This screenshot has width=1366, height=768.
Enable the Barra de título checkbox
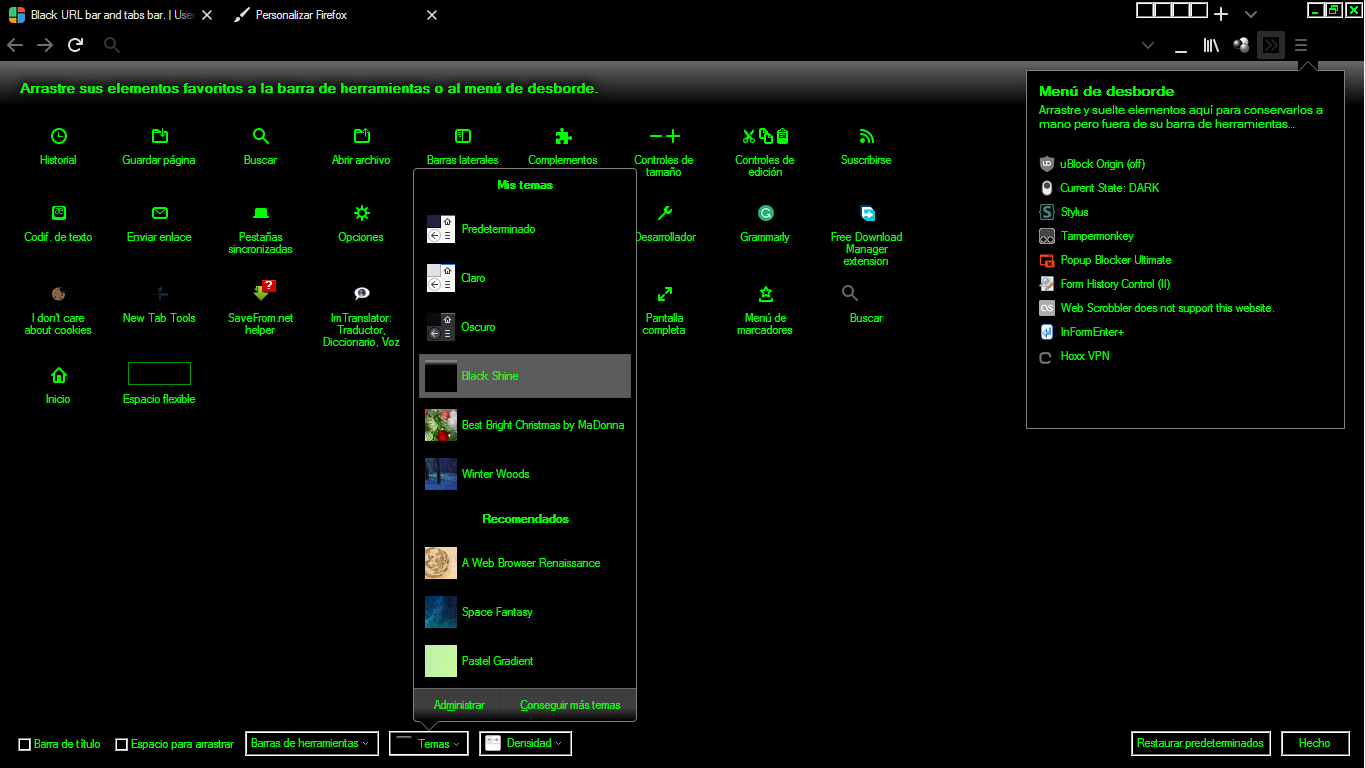point(25,744)
